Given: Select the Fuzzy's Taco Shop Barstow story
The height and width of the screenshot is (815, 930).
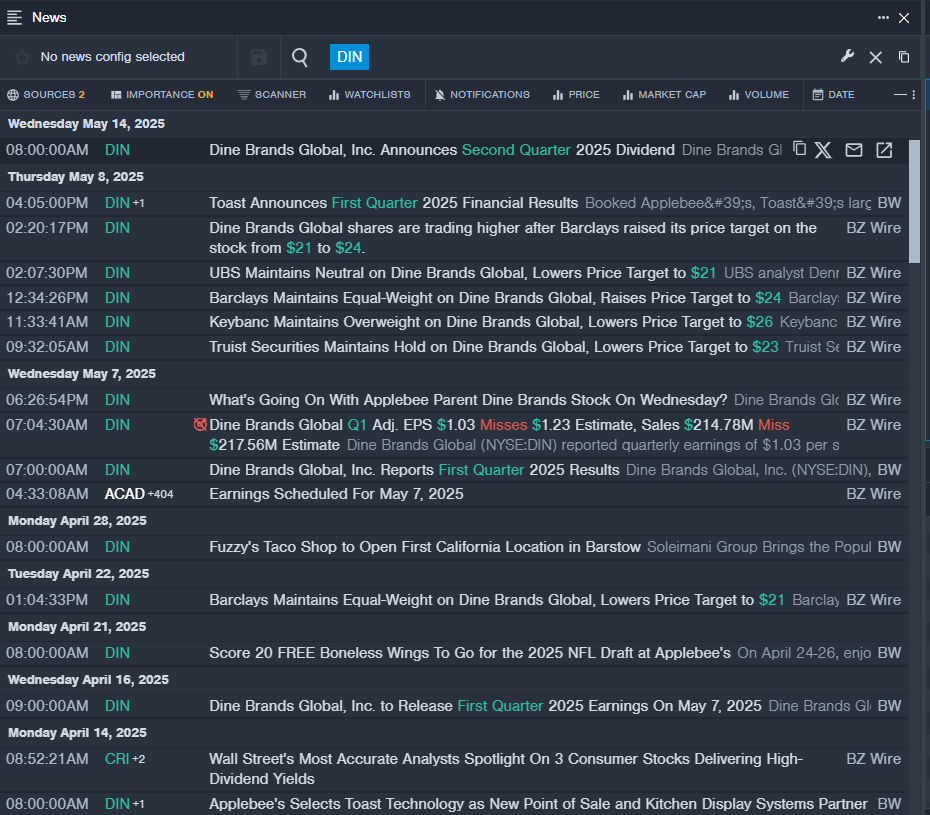Looking at the screenshot, I should click(x=425, y=547).
